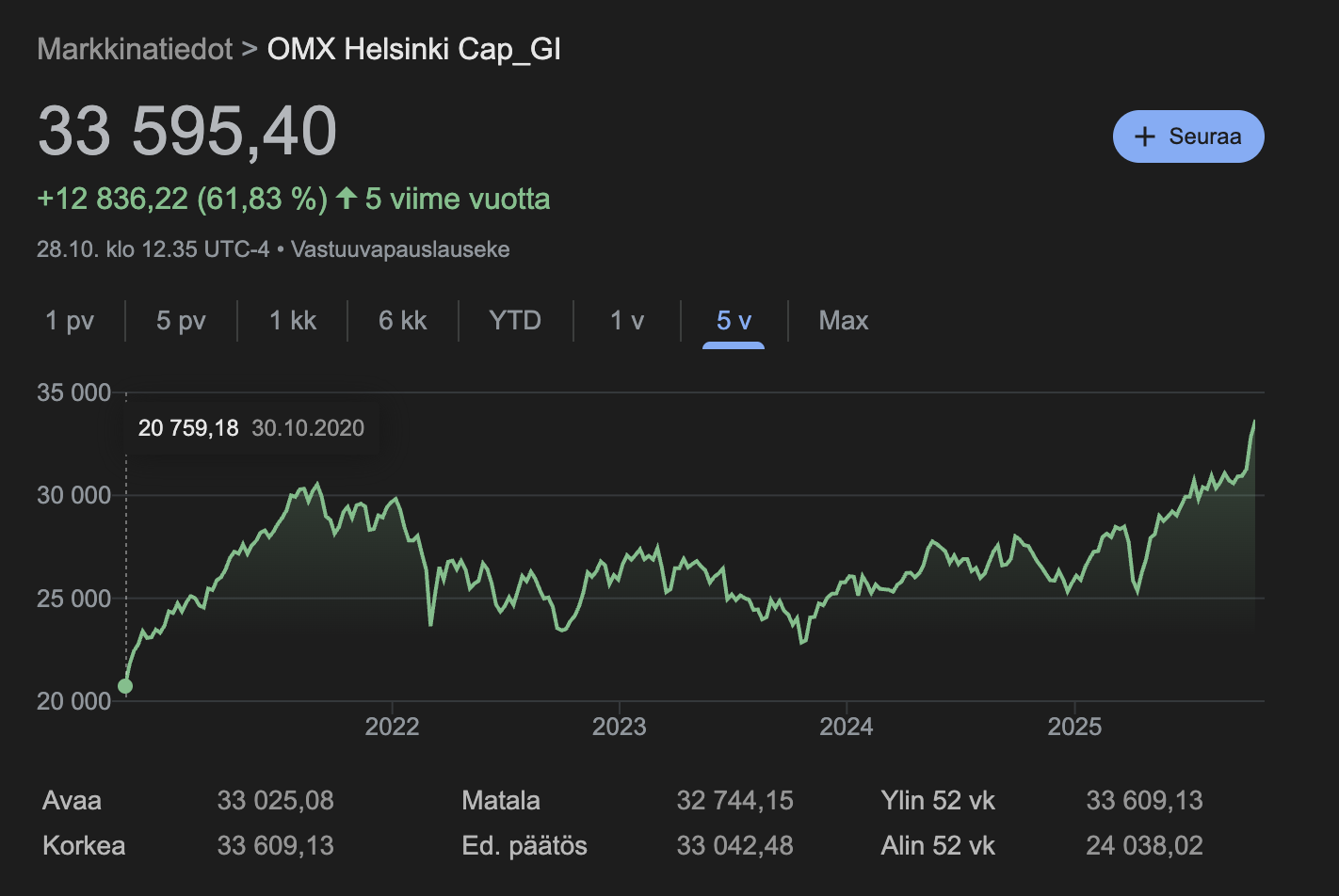
Task: Click the Ylin 52 vk value 33 609,13
Action: (x=1144, y=801)
